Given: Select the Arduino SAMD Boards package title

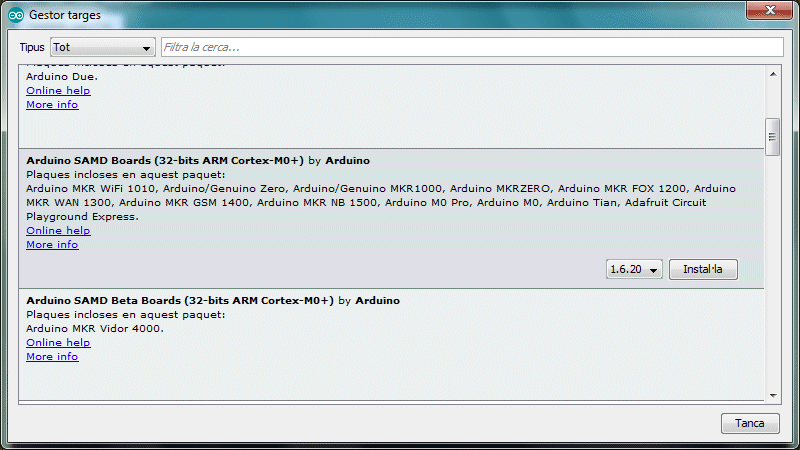Looking at the screenshot, I should [165, 160].
